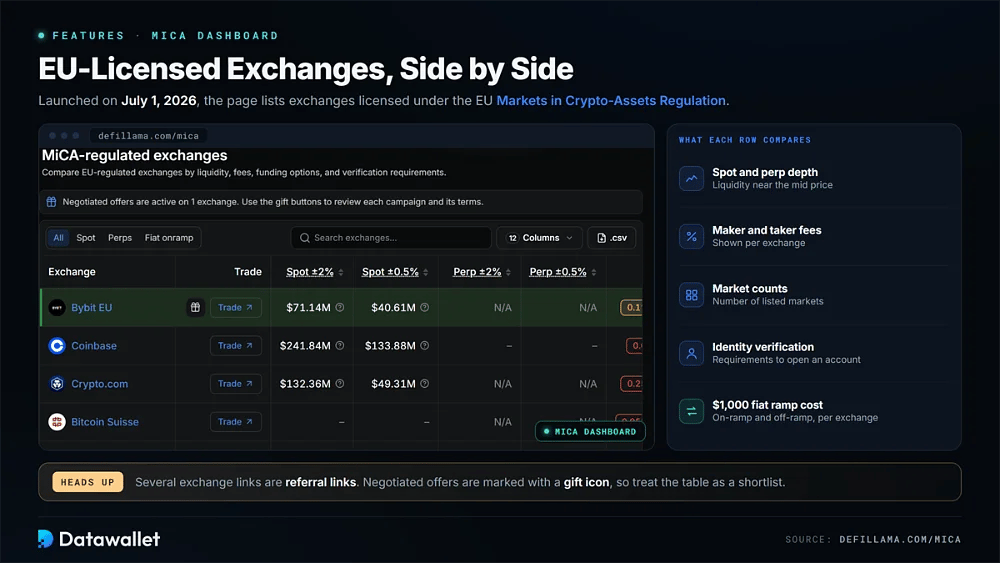The width and height of the screenshot is (1000, 563).
Task: Click the HEADS UP label
Action: [88, 482]
